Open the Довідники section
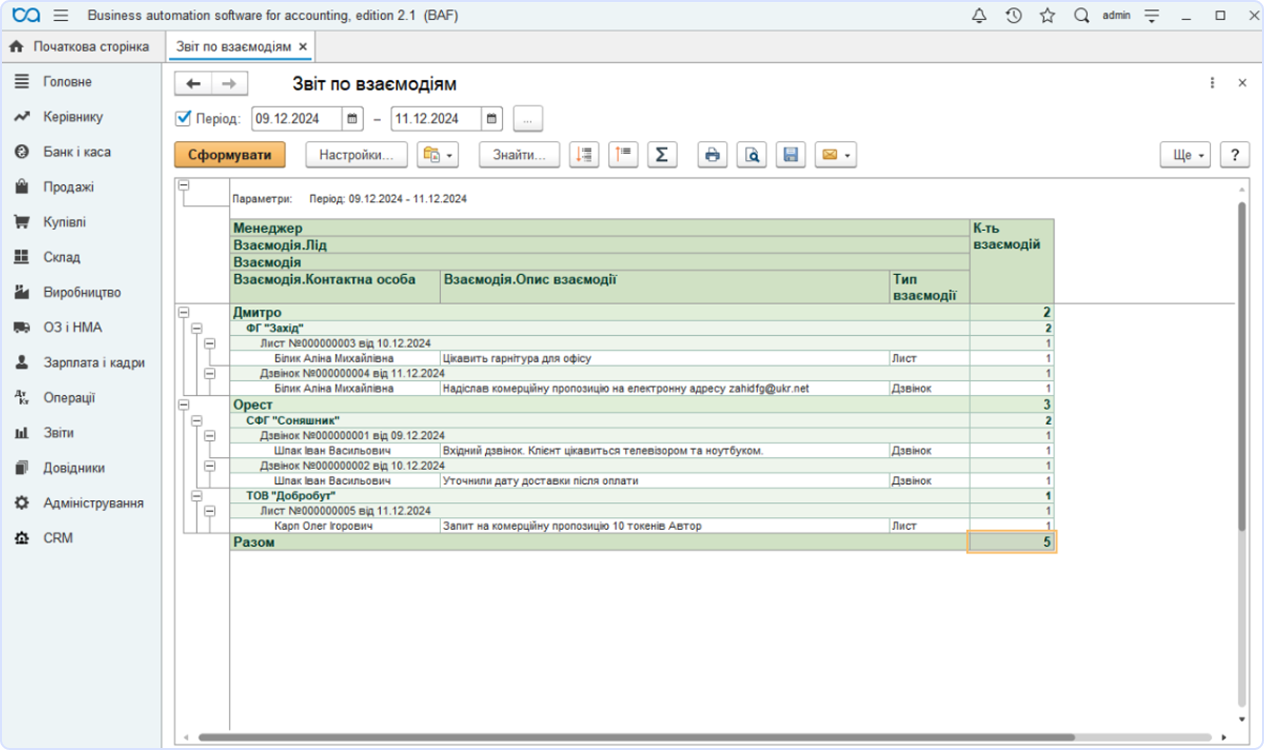This screenshot has width=1264, height=750. [x=74, y=468]
